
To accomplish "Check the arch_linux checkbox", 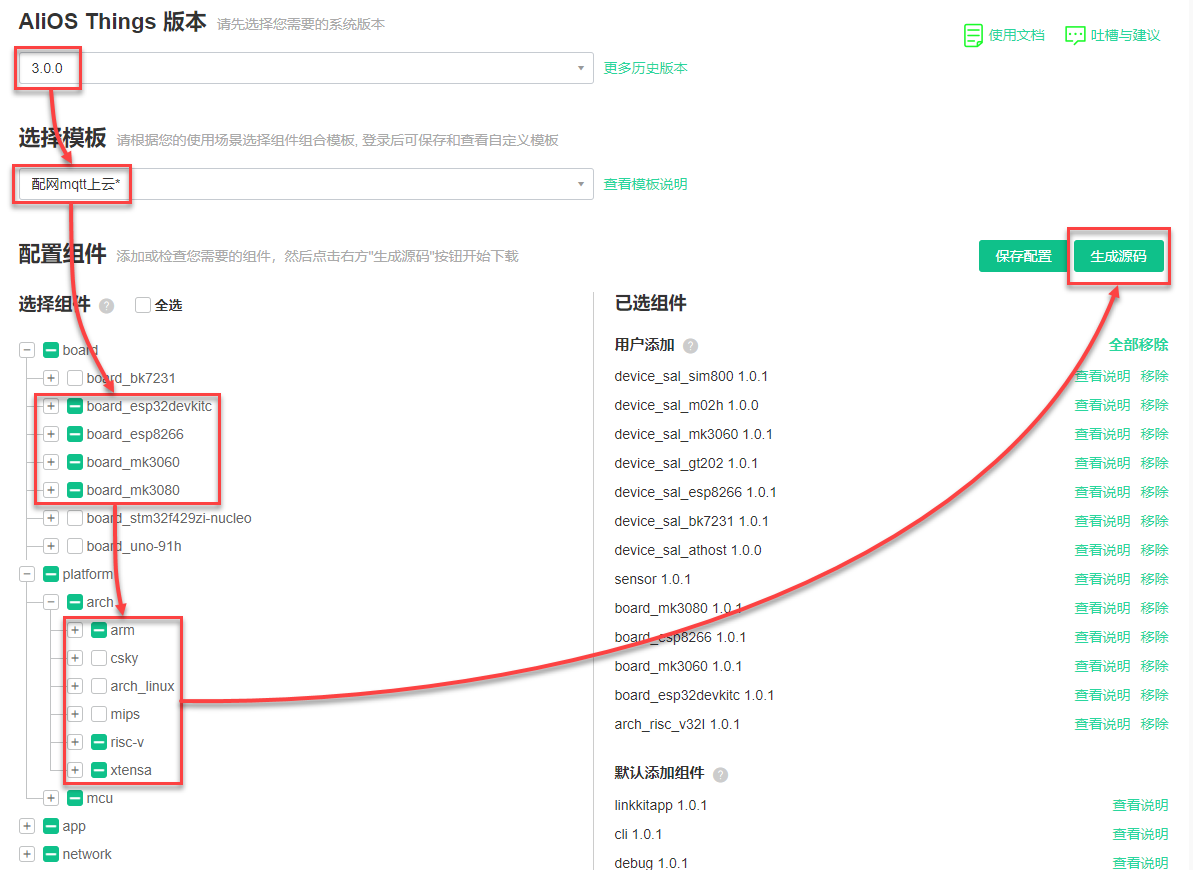I will [99, 687].
